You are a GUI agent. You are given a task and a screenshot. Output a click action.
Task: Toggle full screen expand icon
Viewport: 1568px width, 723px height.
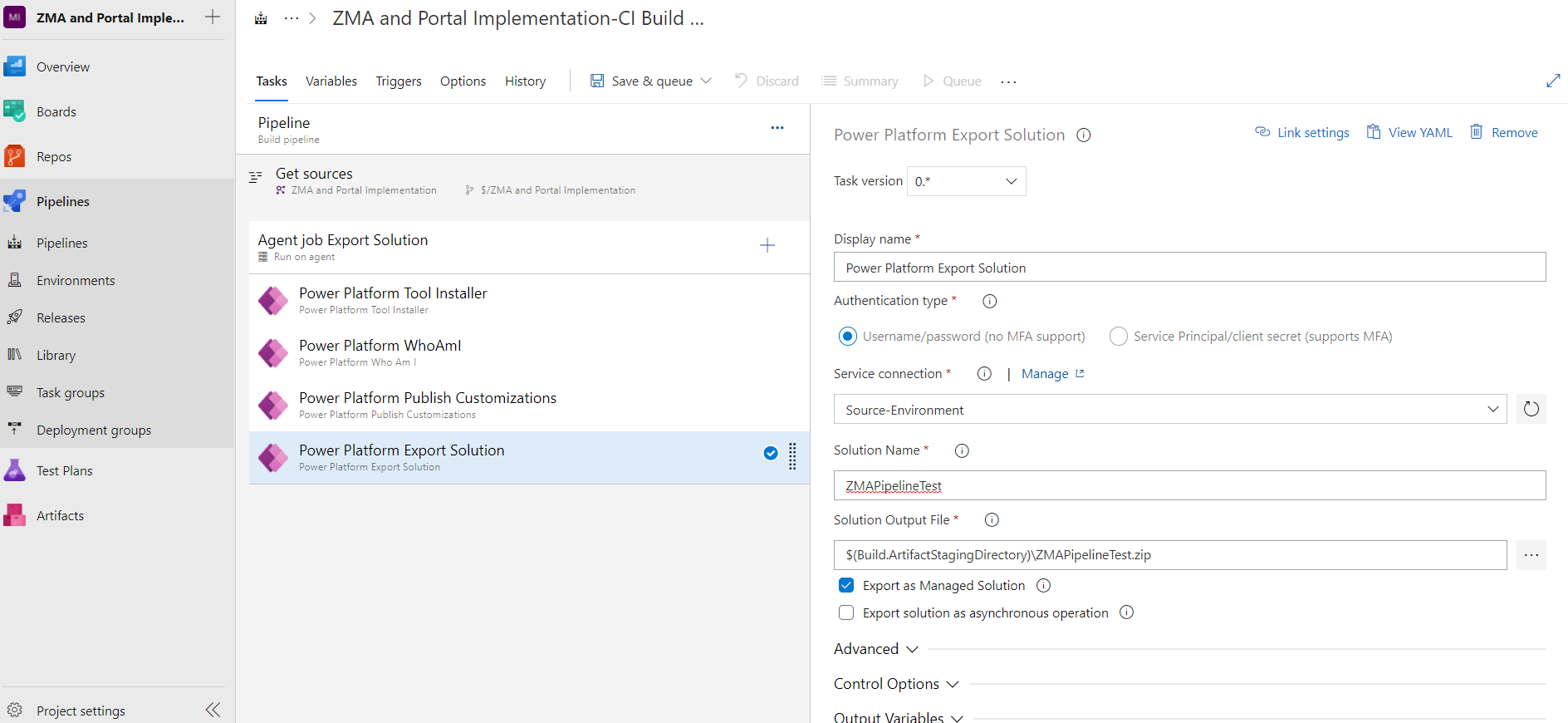(x=1553, y=81)
